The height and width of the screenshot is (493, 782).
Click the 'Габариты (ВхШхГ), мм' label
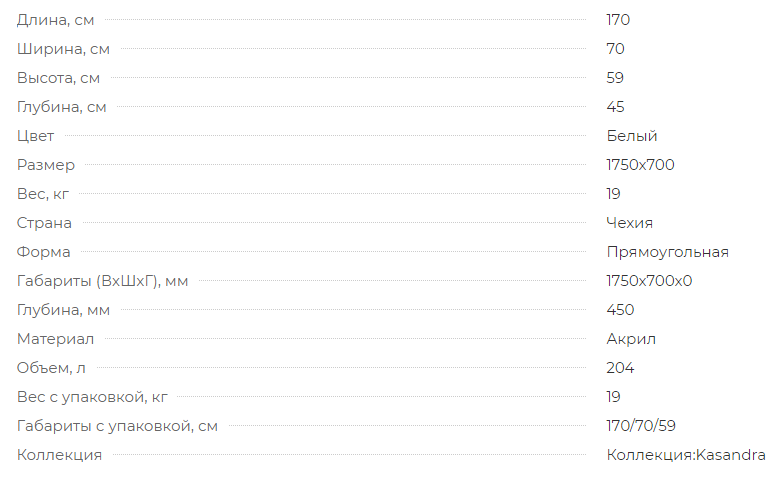[103, 281]
